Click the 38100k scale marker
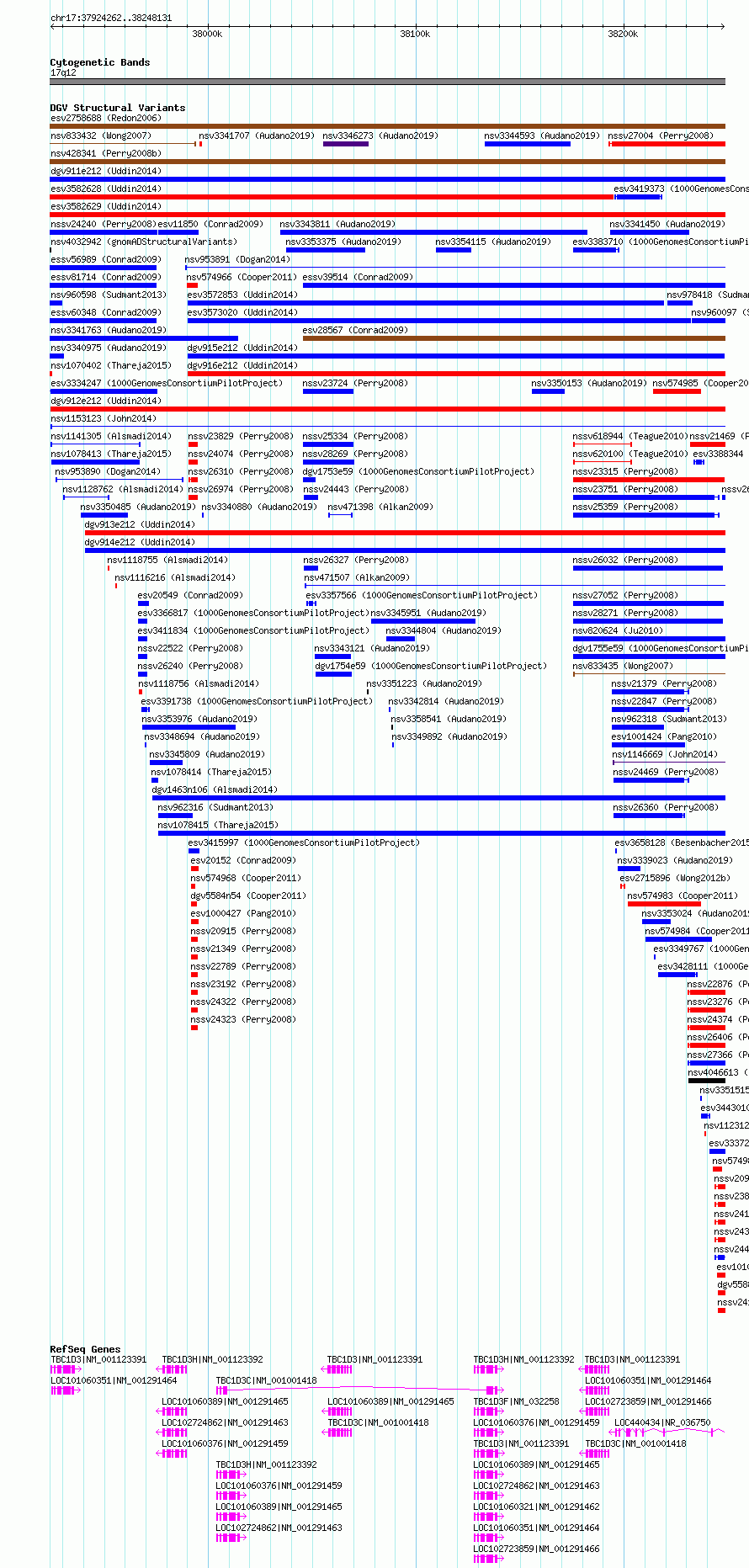This screenshot has height=1568, width=749. tap(415, 34)
